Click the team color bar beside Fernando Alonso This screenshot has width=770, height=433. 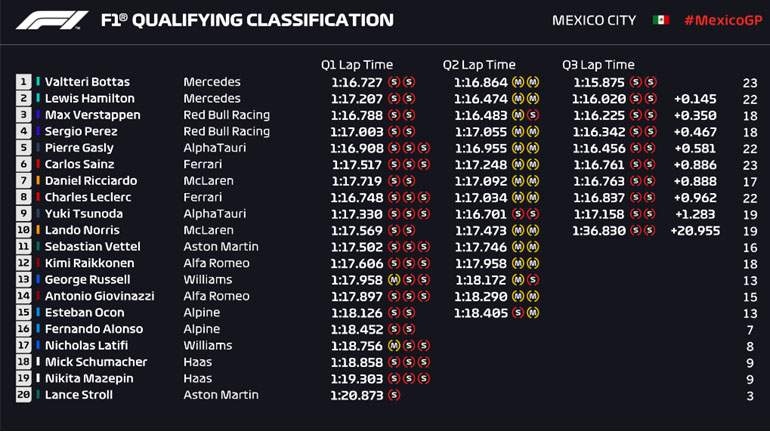38,329
